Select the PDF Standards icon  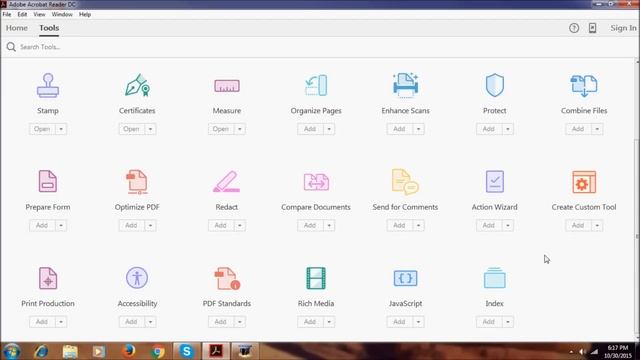[227, 278]
